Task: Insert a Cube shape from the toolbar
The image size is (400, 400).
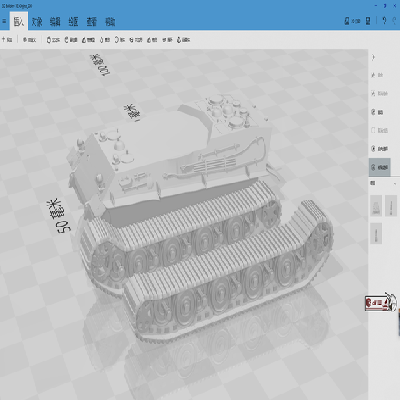Action: [53, 40]
